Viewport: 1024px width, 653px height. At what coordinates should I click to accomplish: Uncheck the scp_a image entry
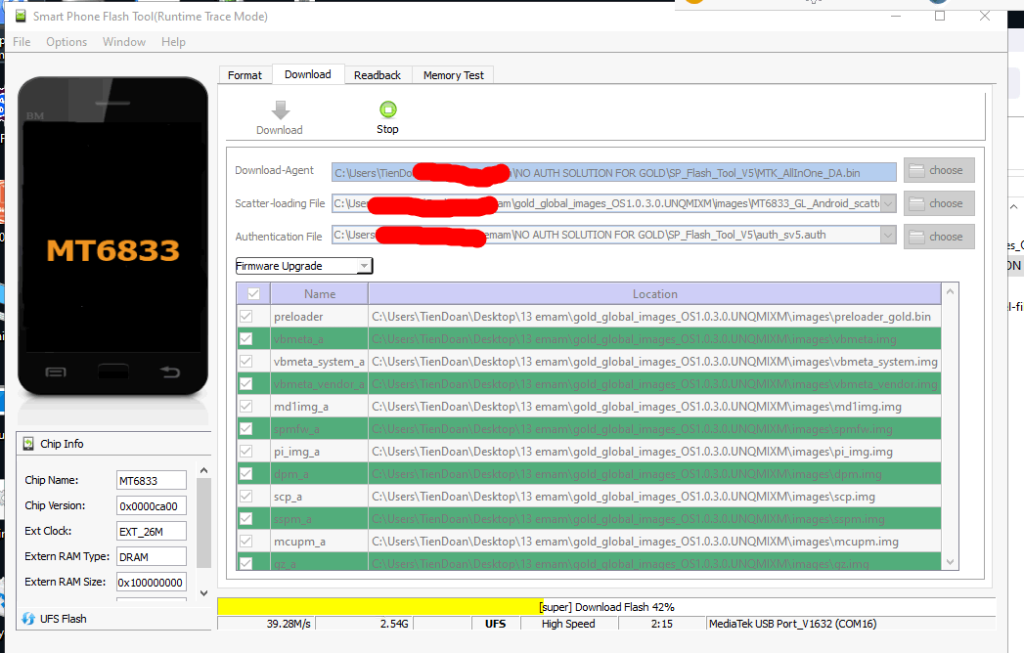(244, 496)
